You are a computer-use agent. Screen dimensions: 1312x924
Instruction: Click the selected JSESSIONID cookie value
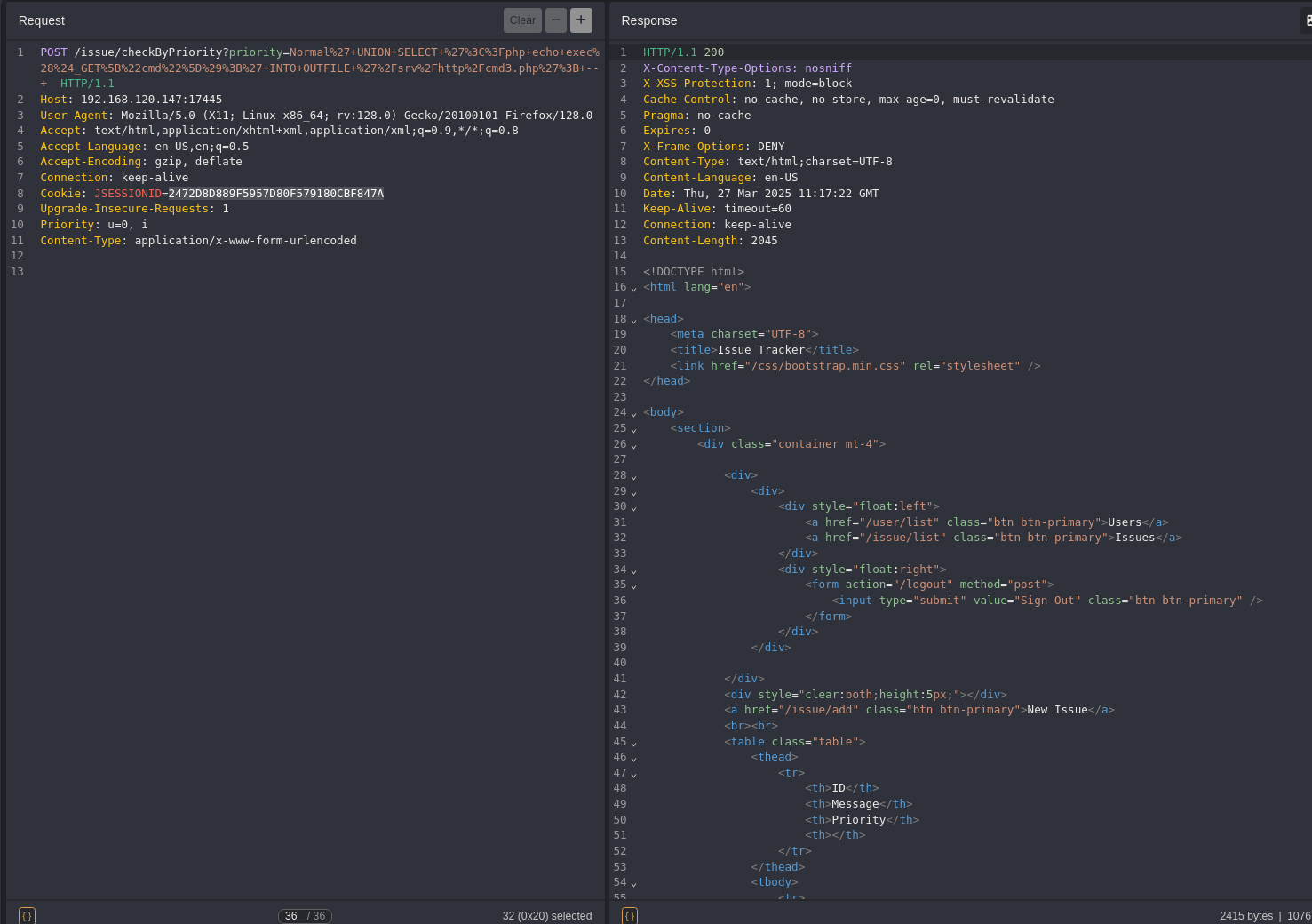(x=276, y=194)
